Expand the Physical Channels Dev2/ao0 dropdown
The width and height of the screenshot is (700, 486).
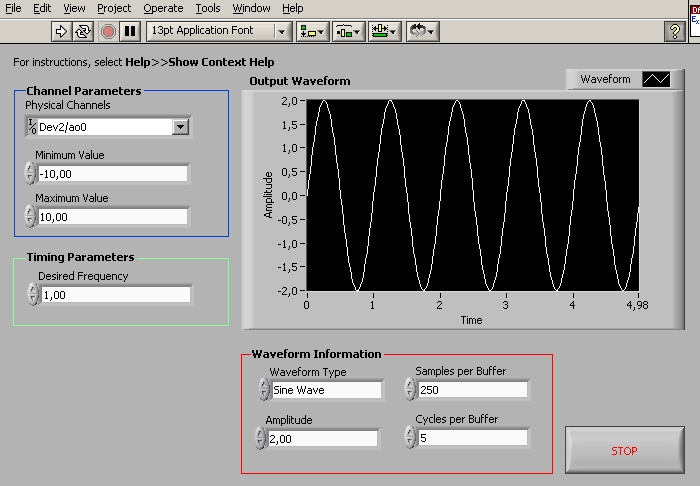pos(180,126)
